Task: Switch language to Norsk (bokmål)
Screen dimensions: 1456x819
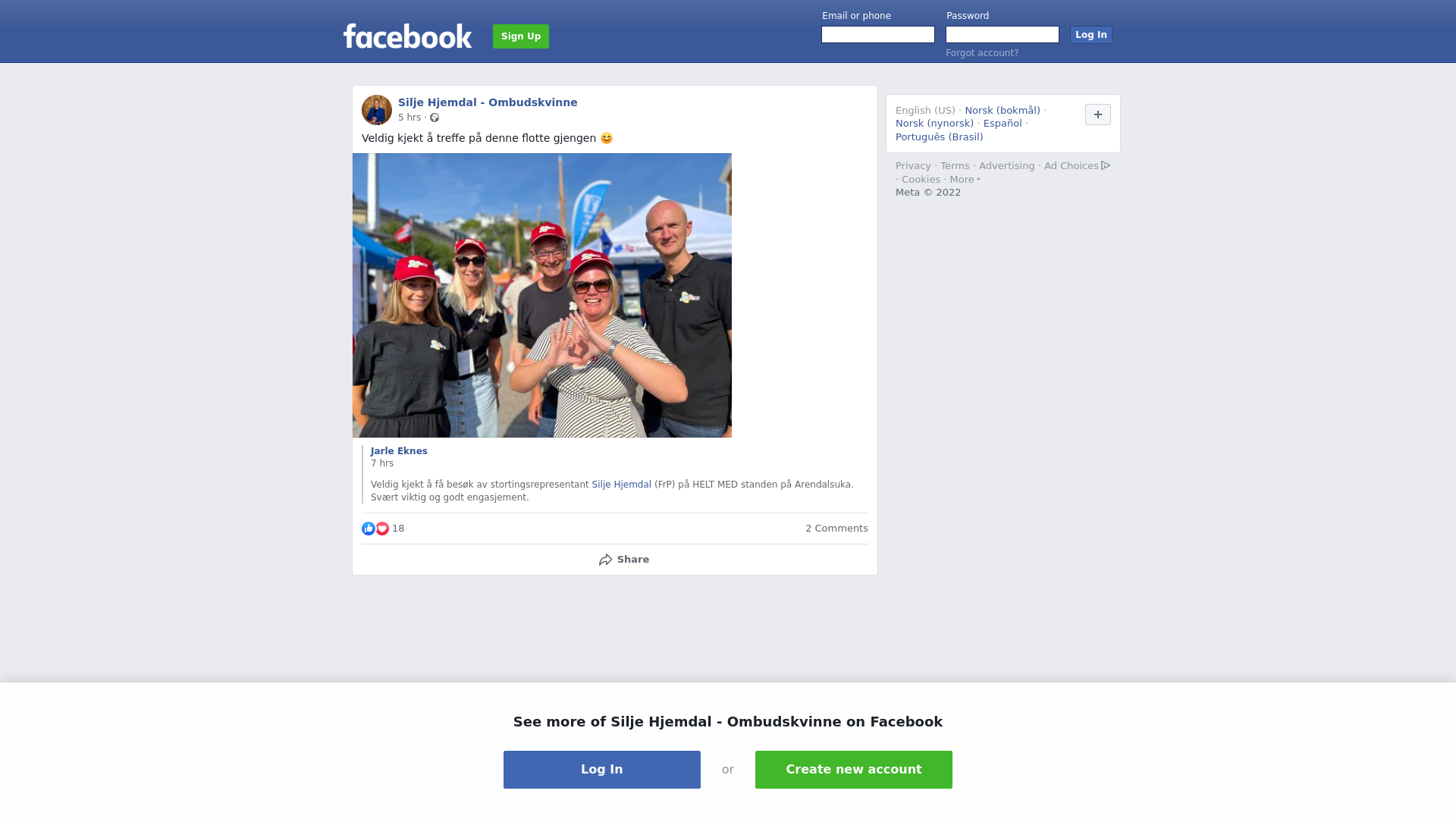Action: pyautogui.click(x=1003, y=111)
